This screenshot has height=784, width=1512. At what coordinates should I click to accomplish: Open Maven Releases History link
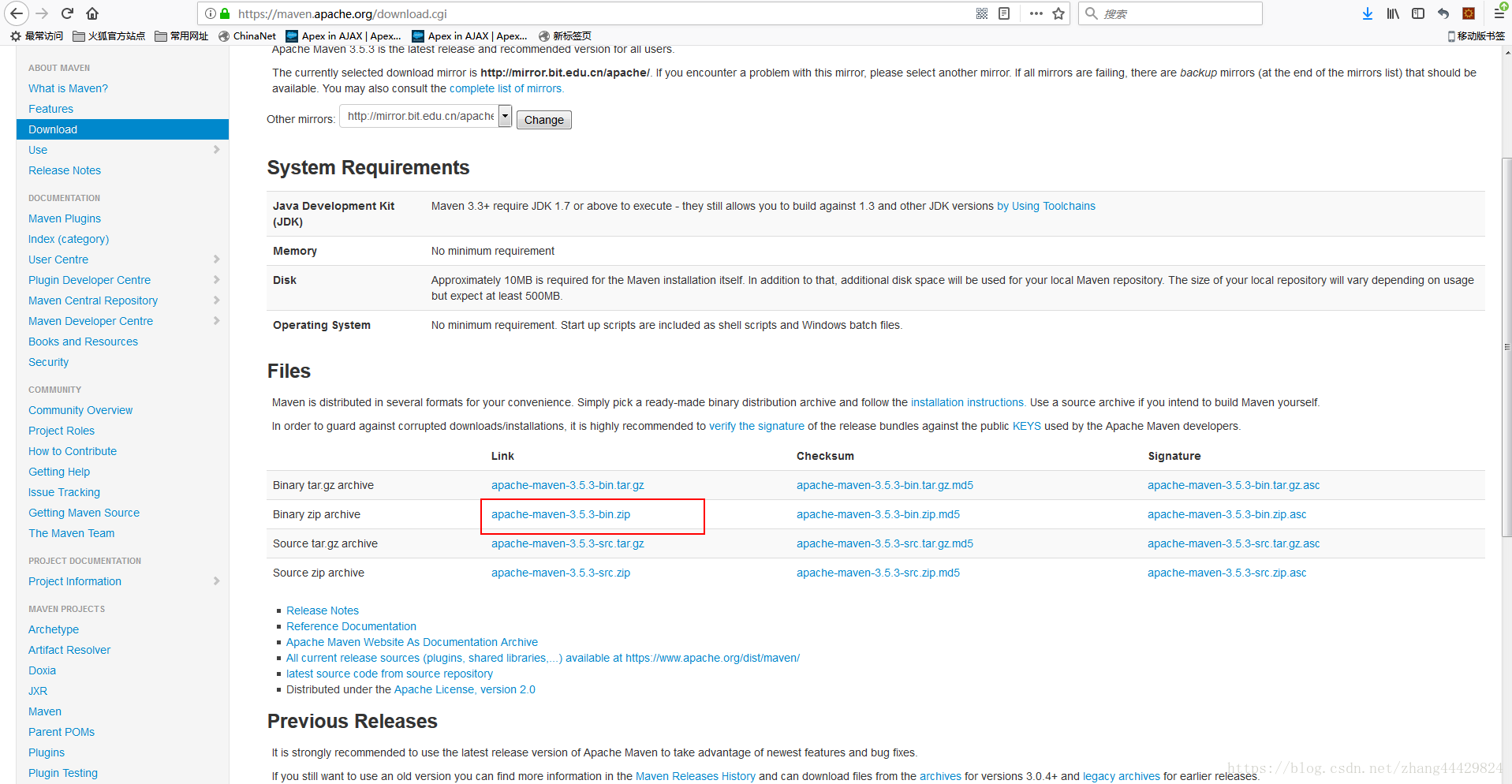[696, 776]
